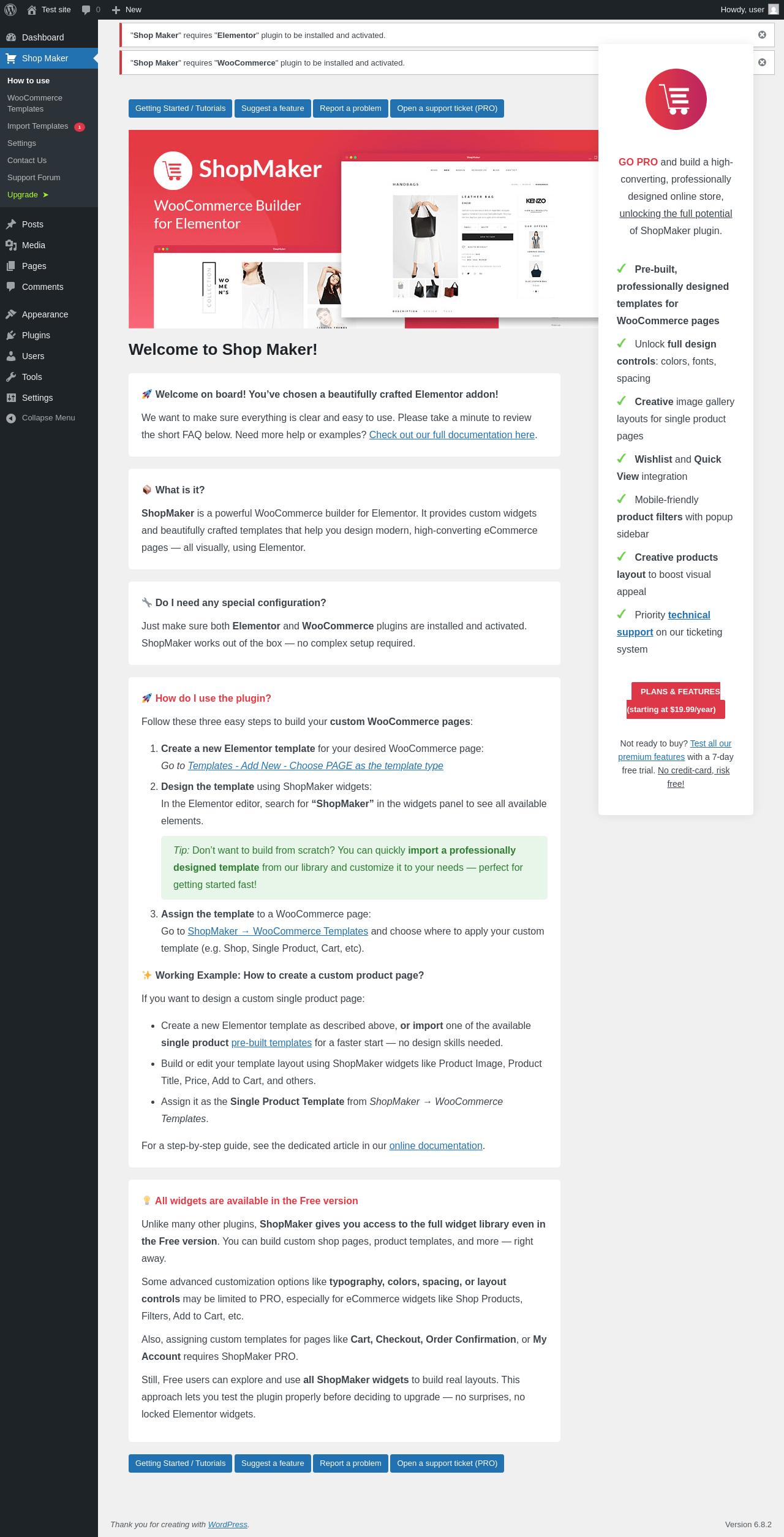
Task: Click top Open a support ticket (PRO) button
Action: coord(447,108)
